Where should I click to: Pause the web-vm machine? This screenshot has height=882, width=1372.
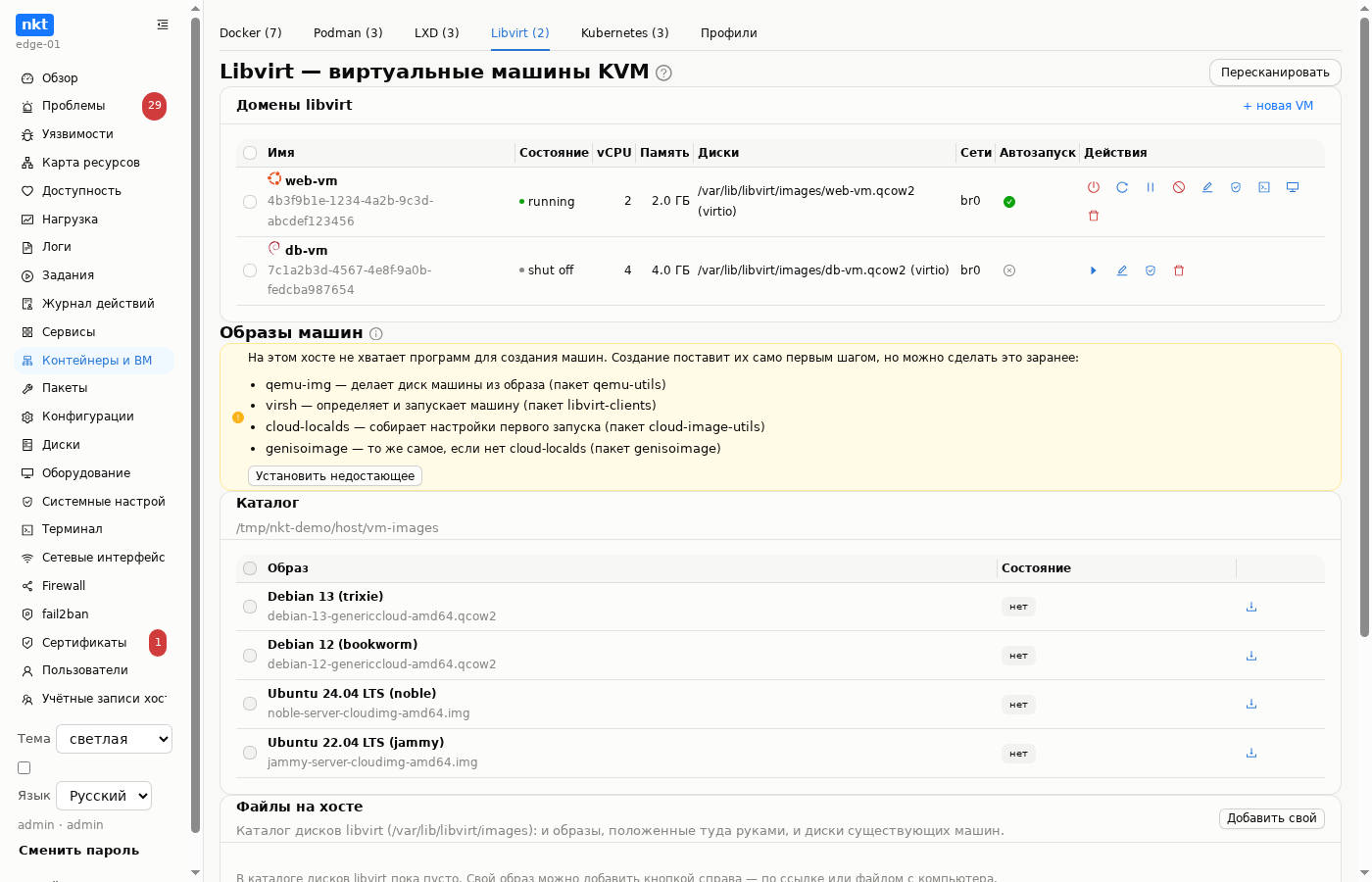click(1151, 187)
